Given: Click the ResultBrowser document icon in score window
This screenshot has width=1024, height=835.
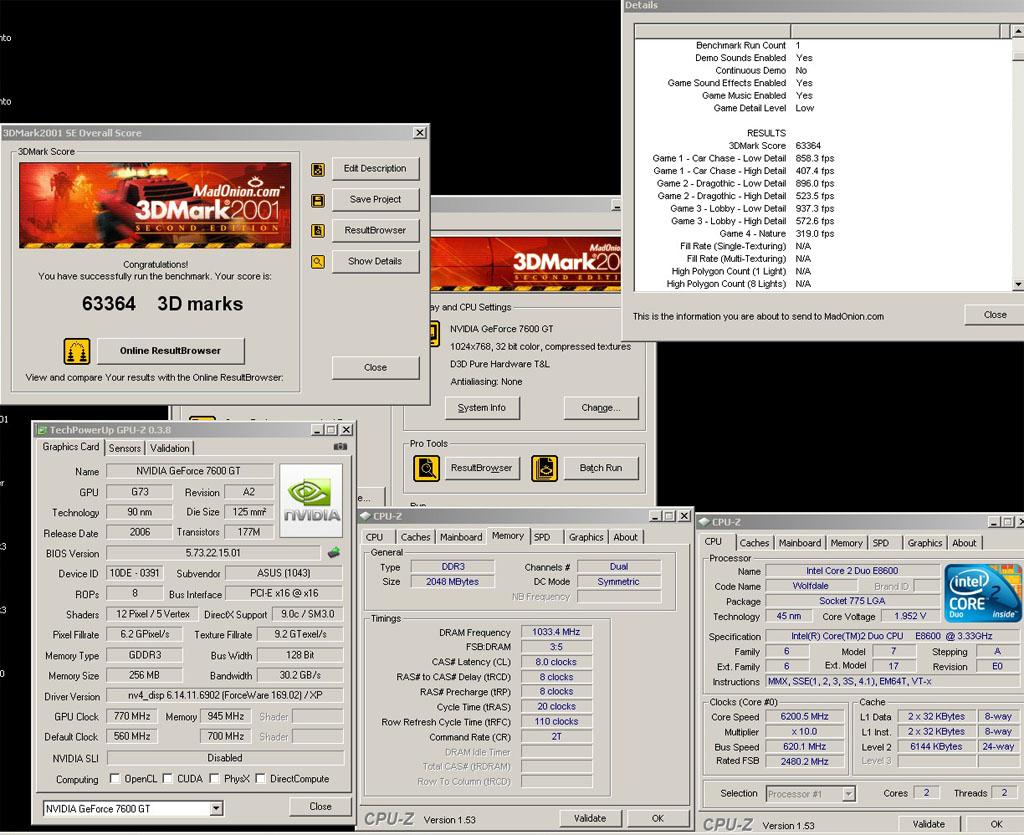Looking at the screenshot, I should point(318,230).
